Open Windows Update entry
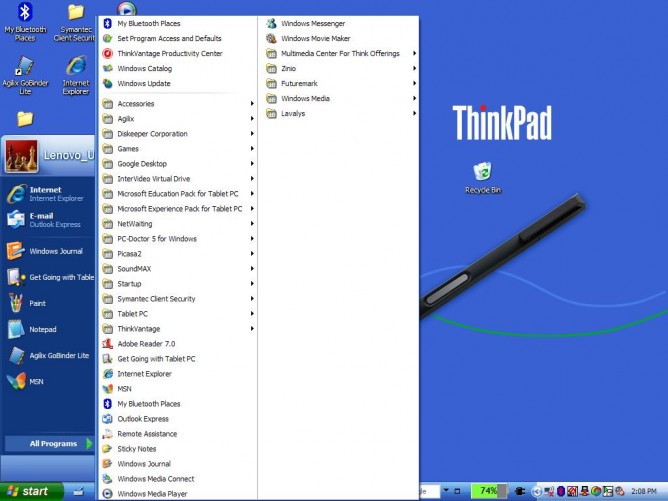The image size is (668, 501). 143,84
